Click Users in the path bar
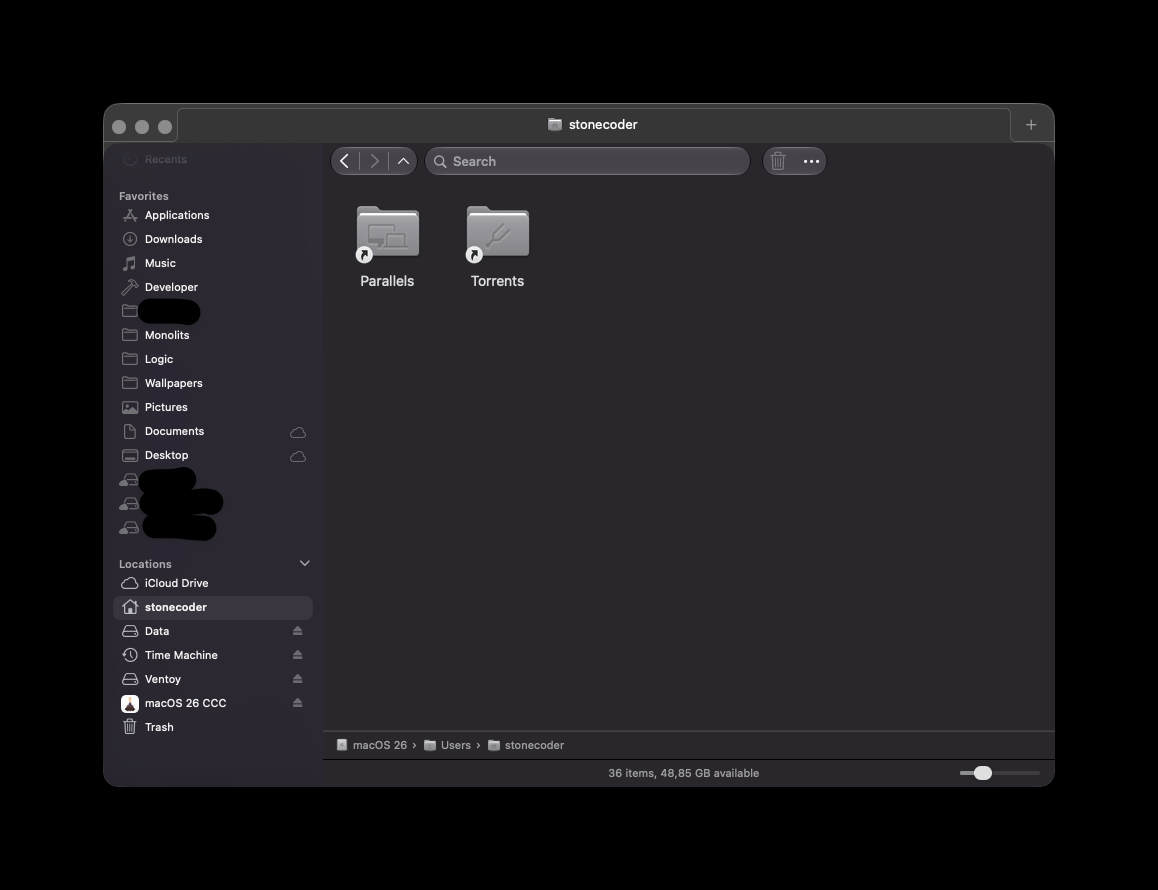Screen dimensions: 1158x890 (x=448, y=745)
